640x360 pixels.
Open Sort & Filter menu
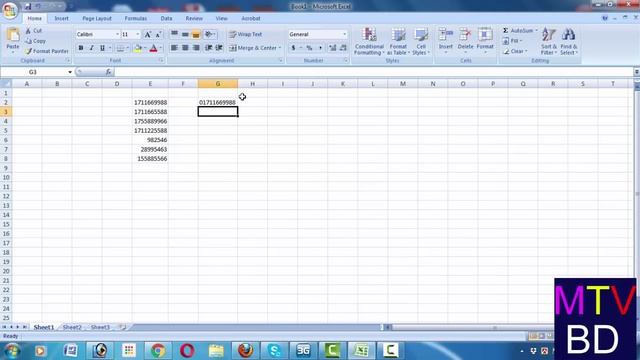(549, 41)
